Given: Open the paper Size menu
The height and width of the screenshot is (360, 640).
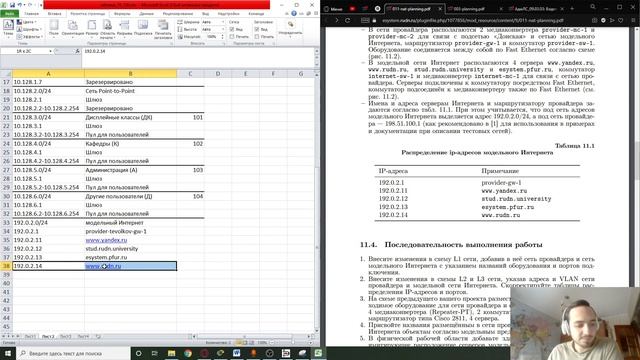Looking at the screenshot, I should [x=92, y=29].
